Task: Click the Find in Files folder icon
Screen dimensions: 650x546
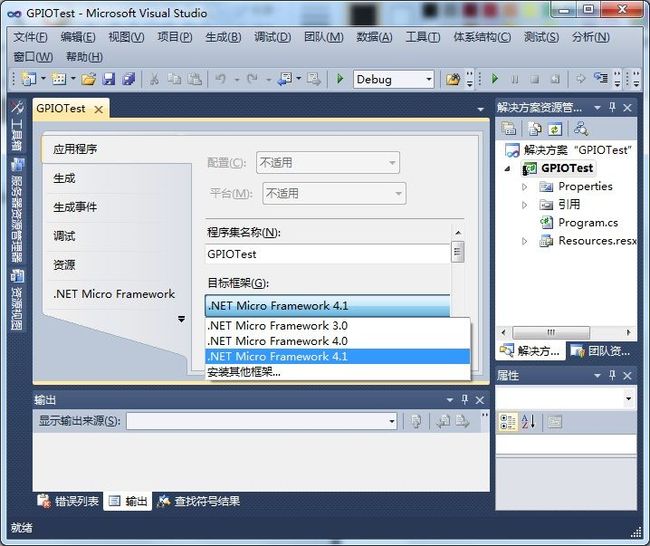Action: click(453, 79)
